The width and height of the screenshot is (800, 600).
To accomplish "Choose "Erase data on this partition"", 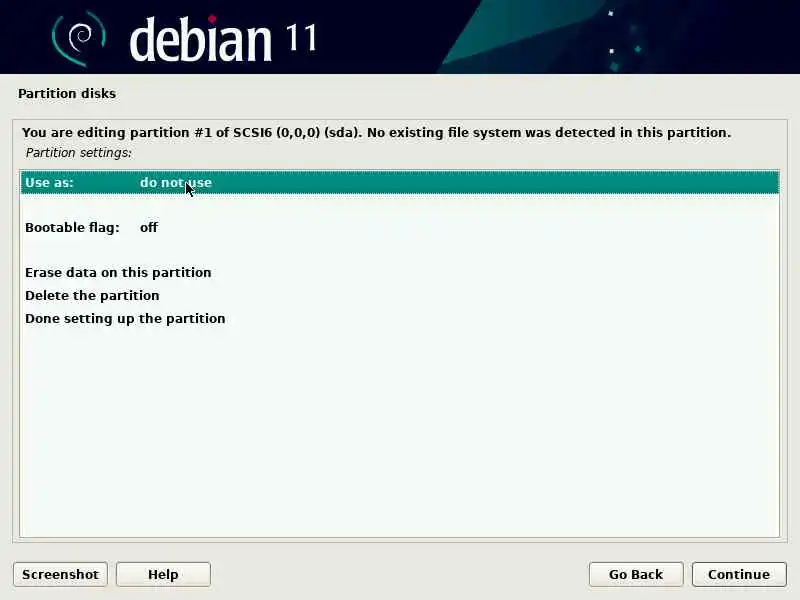I will click(x=118, y=272).
